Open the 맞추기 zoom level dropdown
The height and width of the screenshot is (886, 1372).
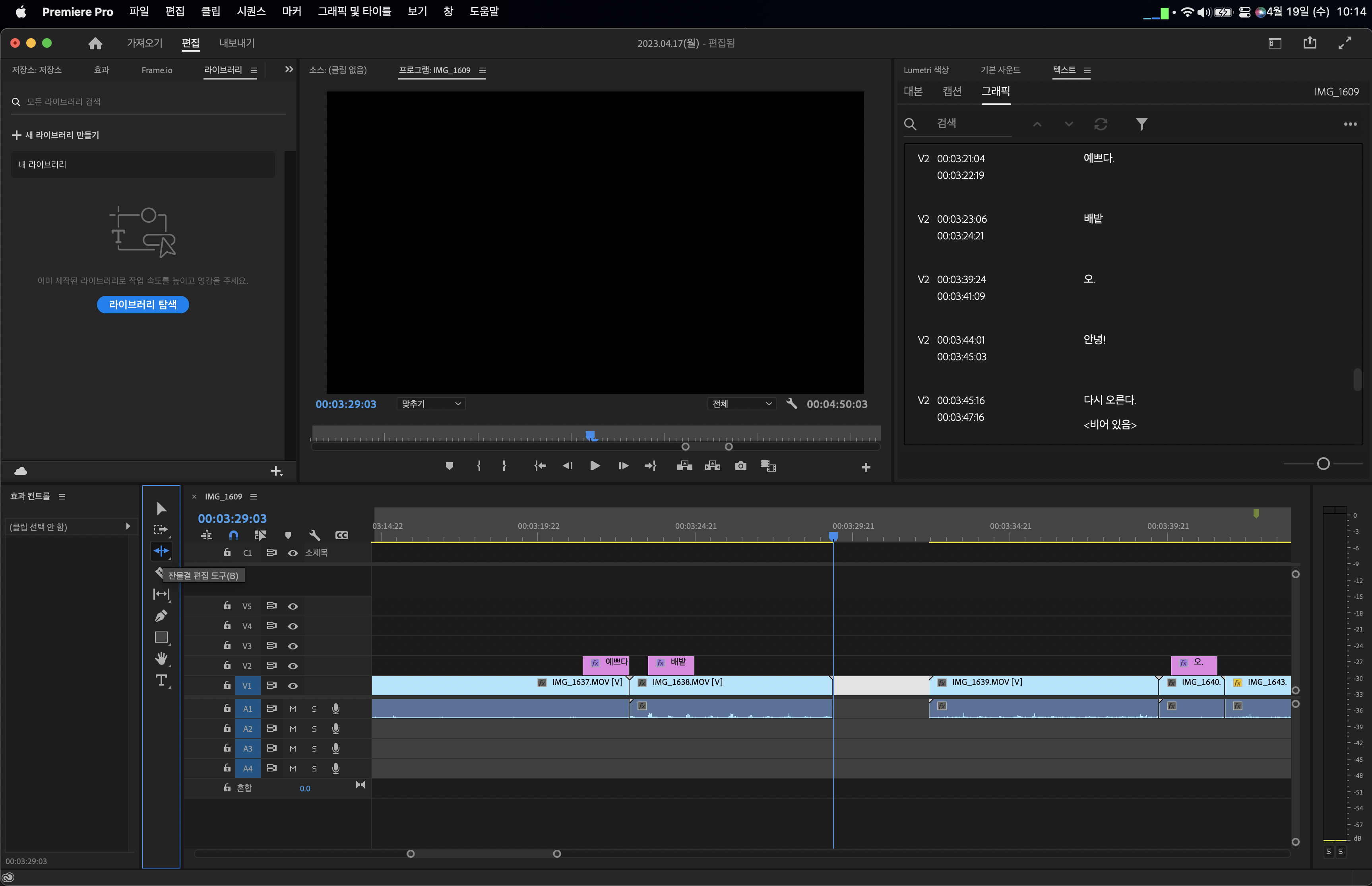[x=431, y=404]
